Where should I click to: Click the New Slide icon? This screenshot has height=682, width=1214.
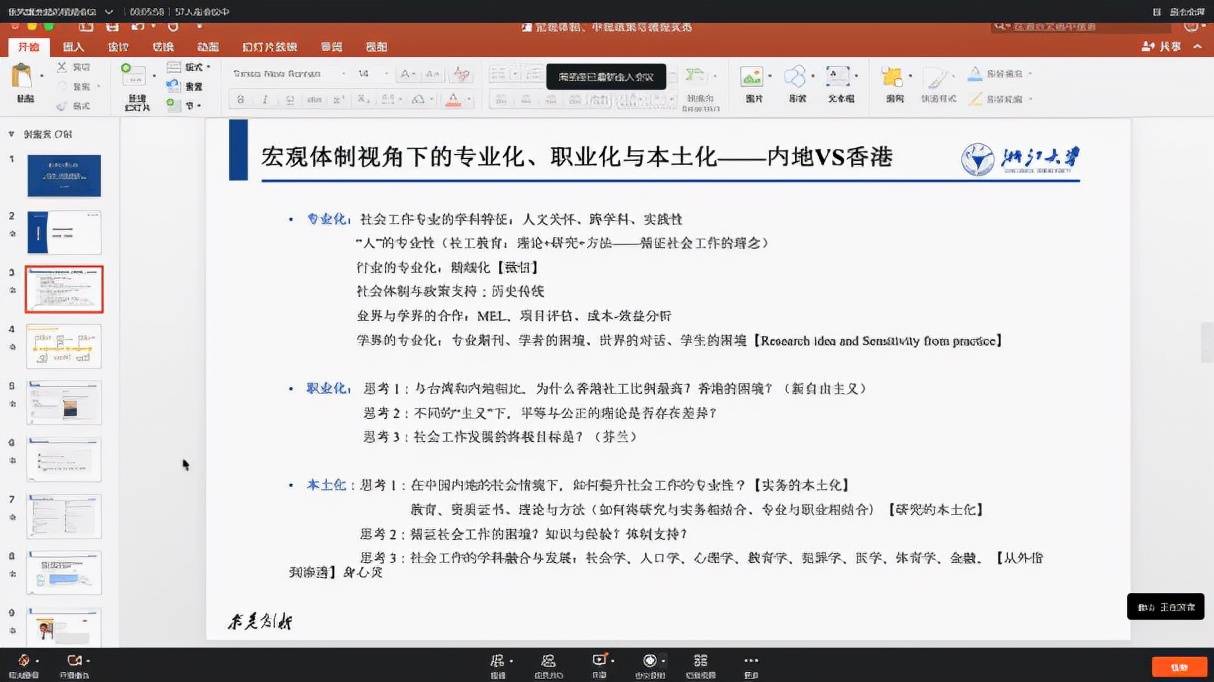(134, 77)
